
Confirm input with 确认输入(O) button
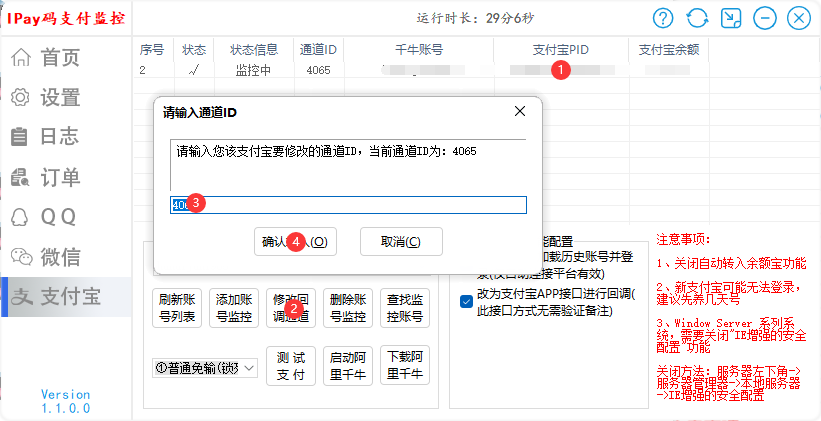(295, 241)
